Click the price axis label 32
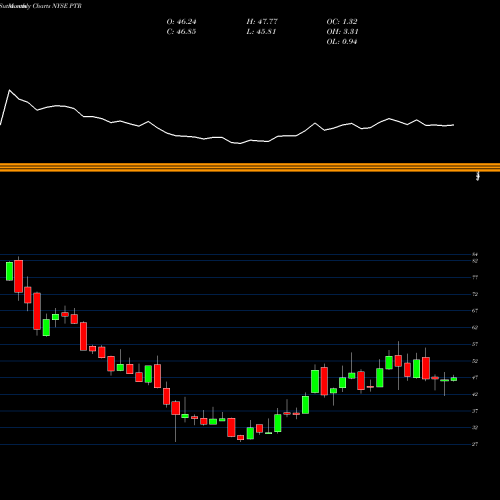The width and height of the screenshot is (500, 500). click(475, 427)
